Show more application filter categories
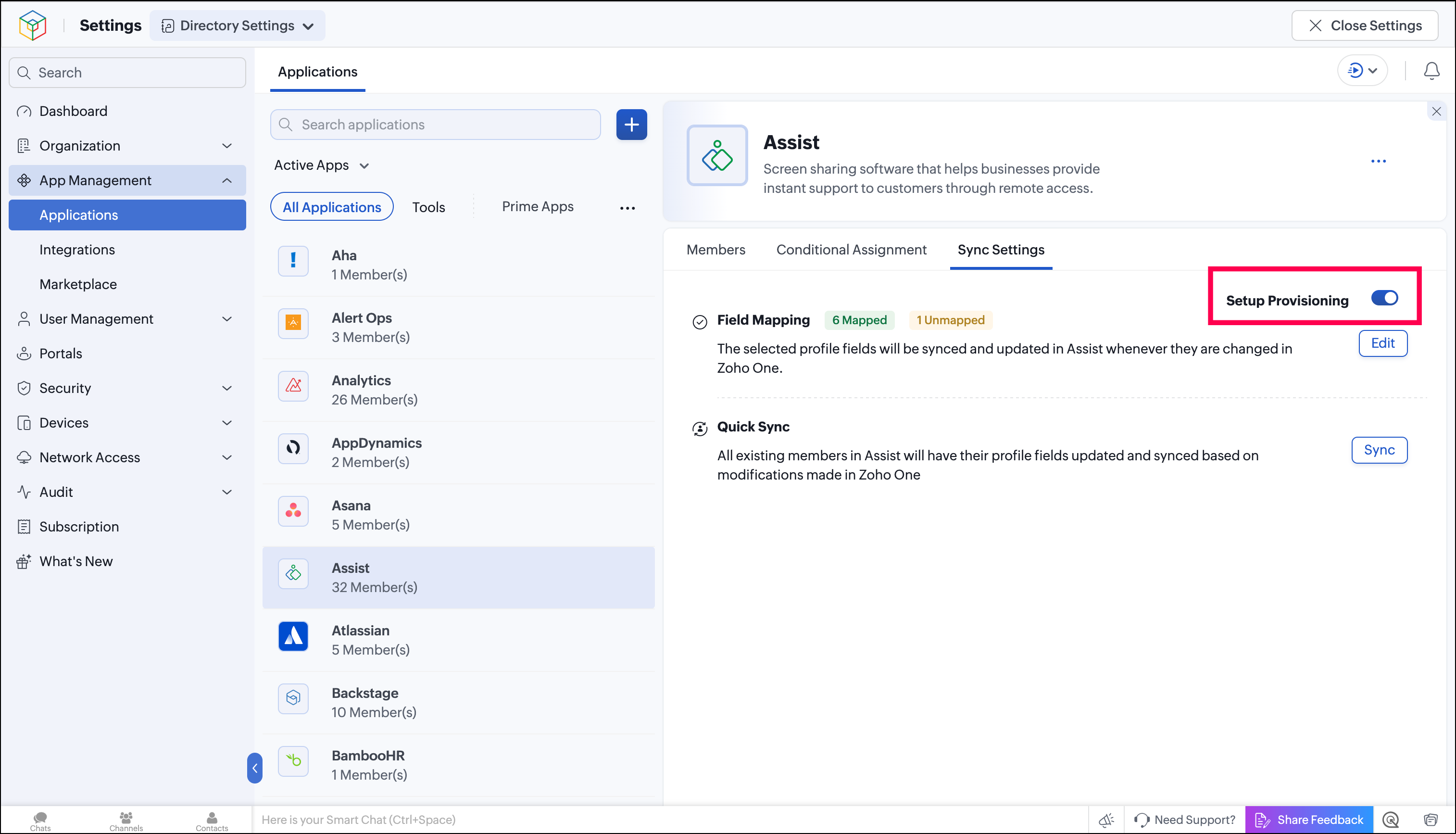 coord(628,208)
